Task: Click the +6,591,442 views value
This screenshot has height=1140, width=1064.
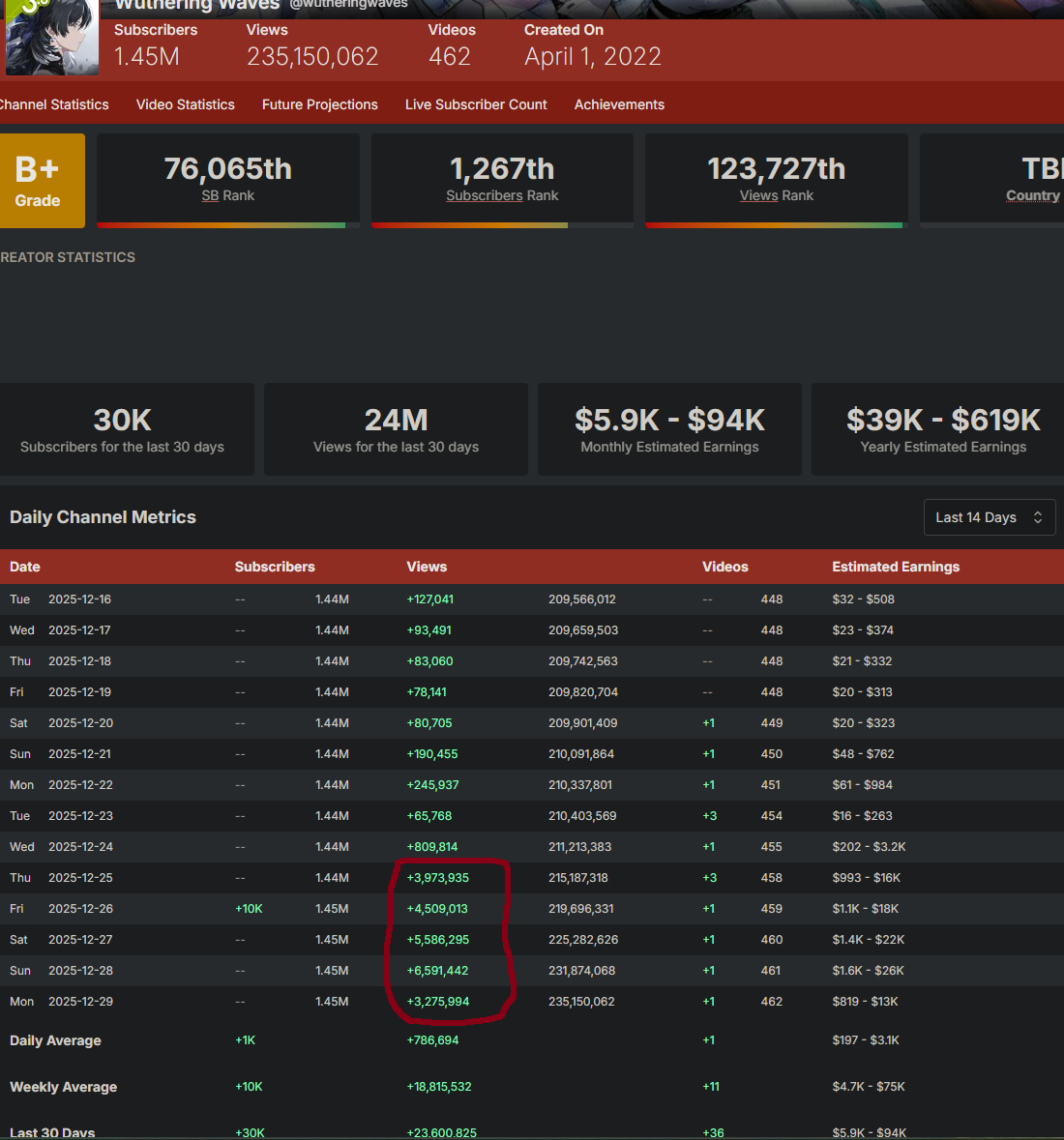Action: (437, 971)
